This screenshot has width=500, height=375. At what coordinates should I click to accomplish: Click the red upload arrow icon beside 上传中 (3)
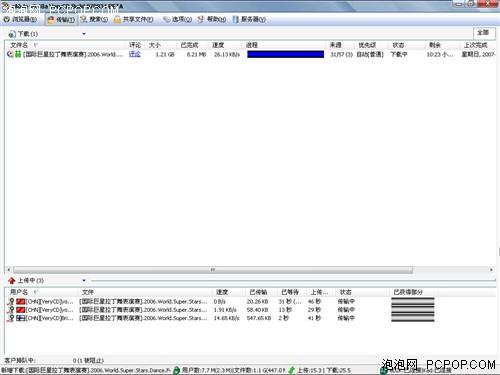[x=12, y=280]
